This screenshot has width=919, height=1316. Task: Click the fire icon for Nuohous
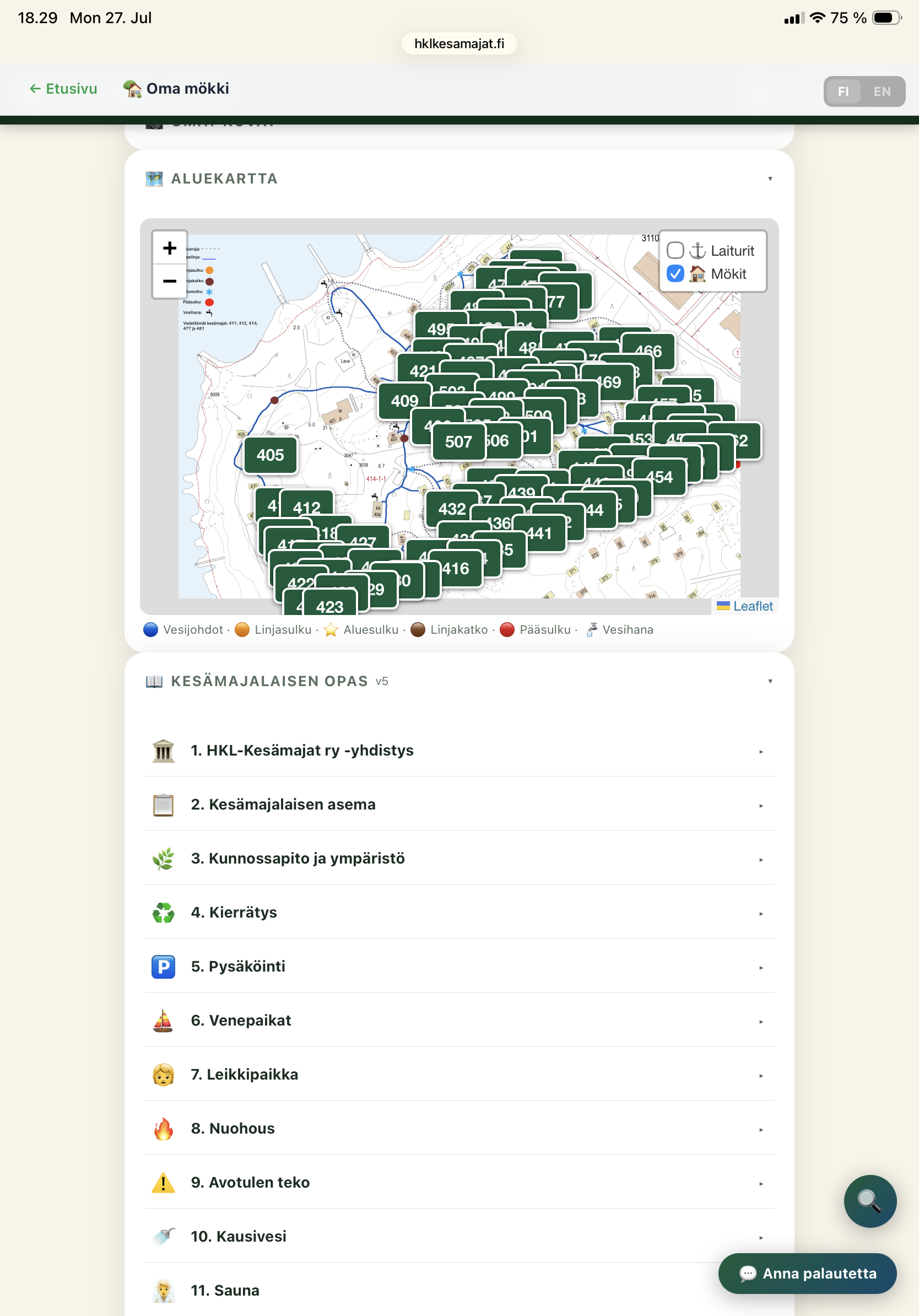pyautogui.click(x=163, y=1129)
